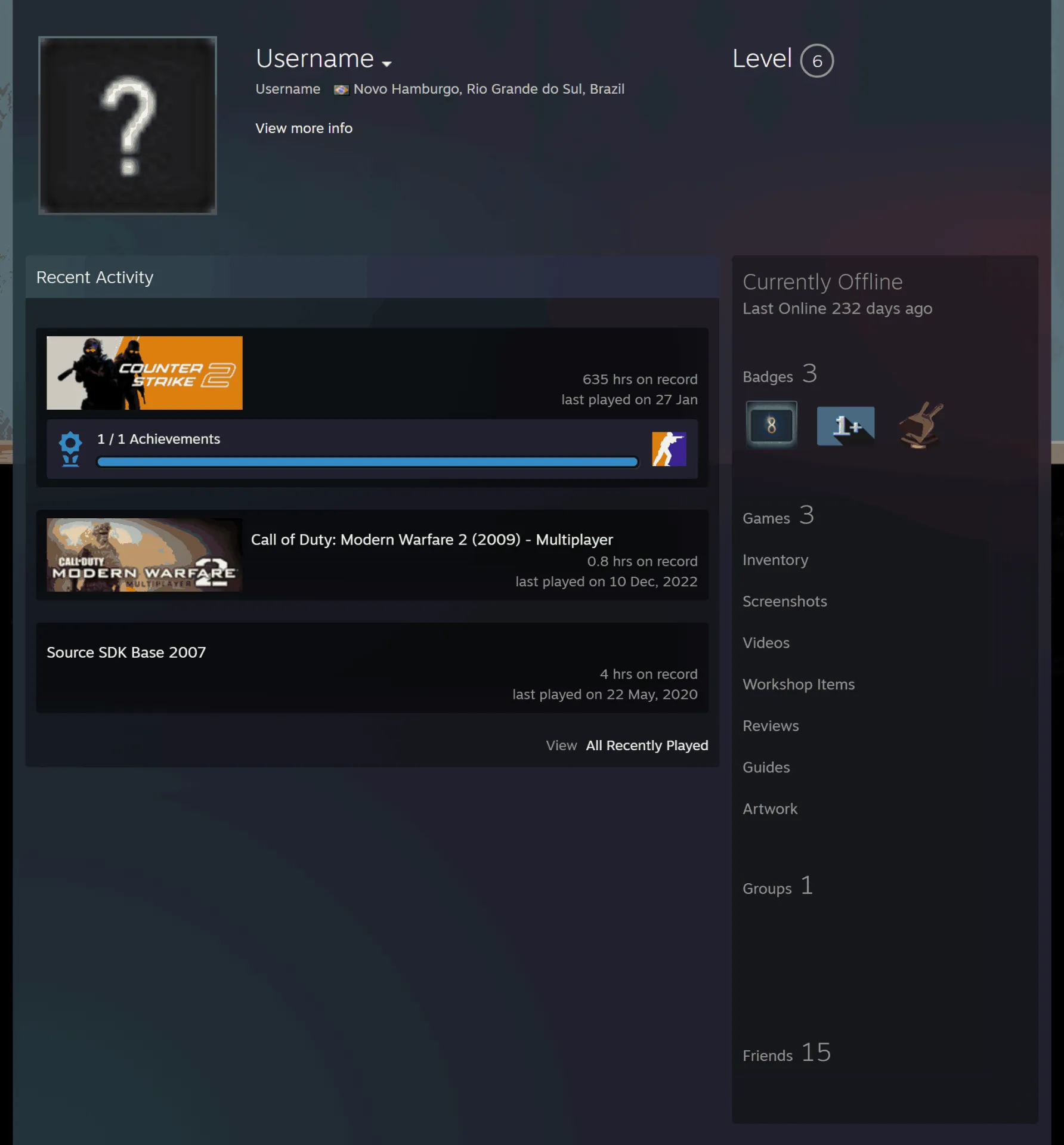Open the Counter-Strike 2 game banner

144,373
